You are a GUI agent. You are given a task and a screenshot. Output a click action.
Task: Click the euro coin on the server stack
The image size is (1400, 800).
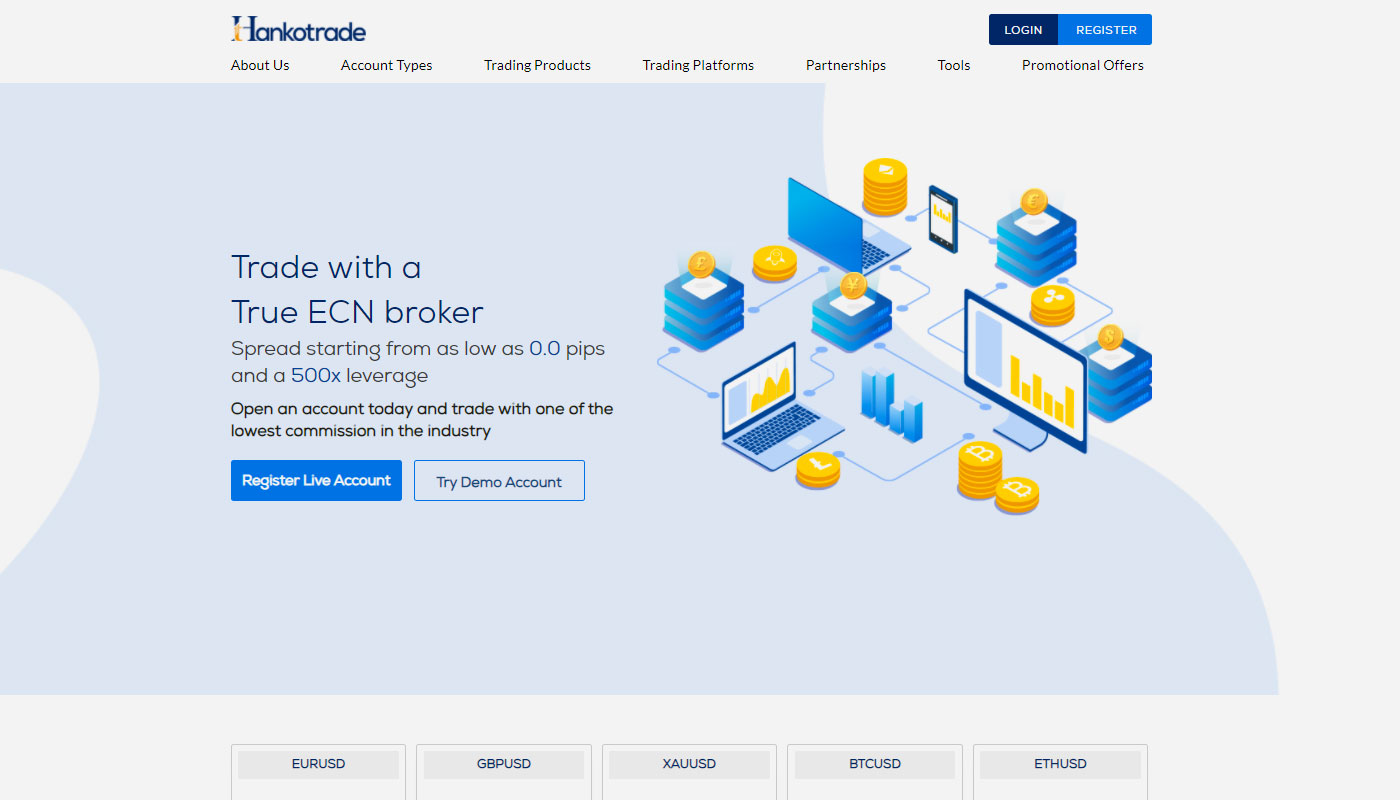coord(1033,201)
